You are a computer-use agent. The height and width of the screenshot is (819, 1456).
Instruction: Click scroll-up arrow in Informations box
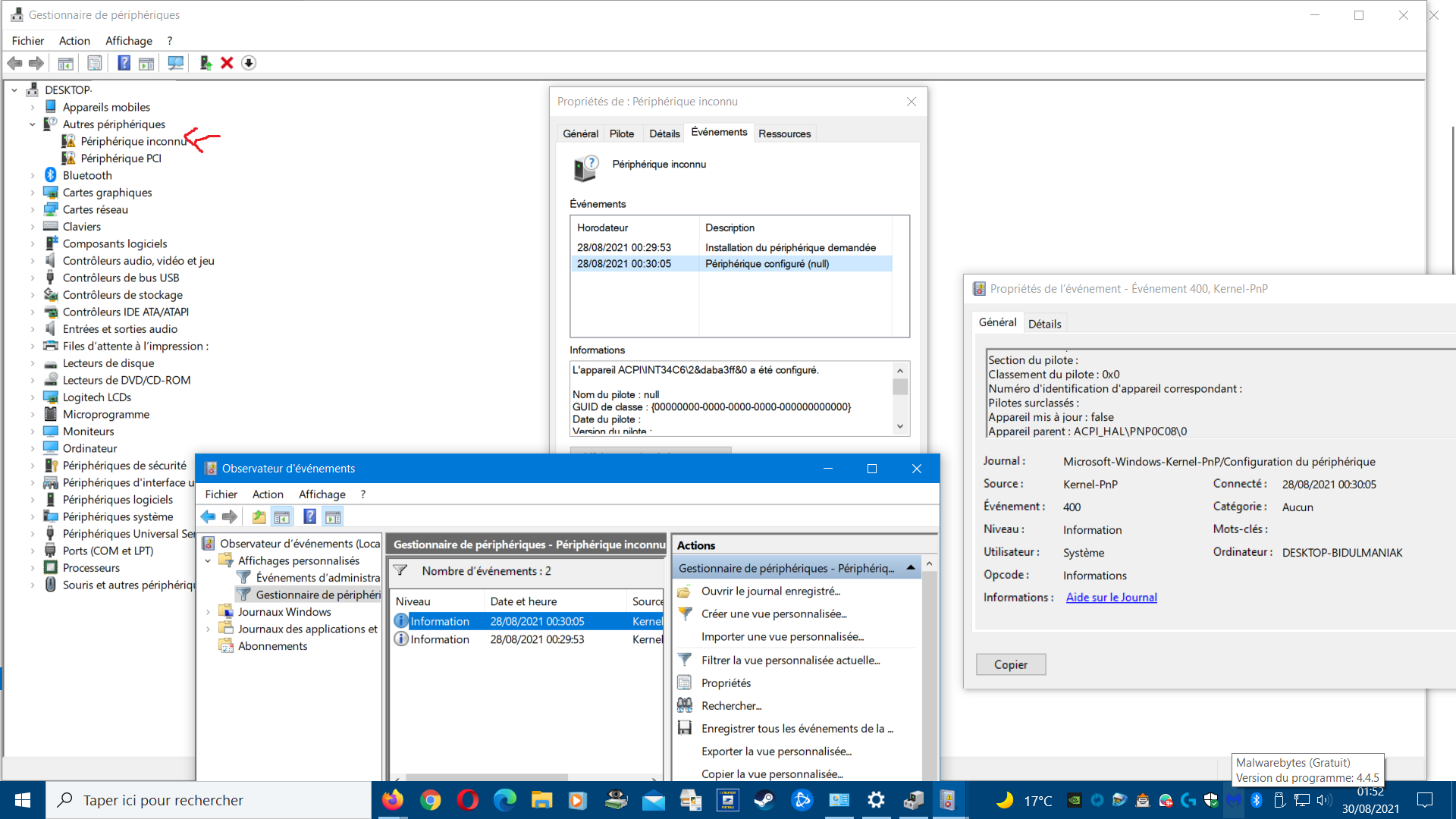click(900, 371)
